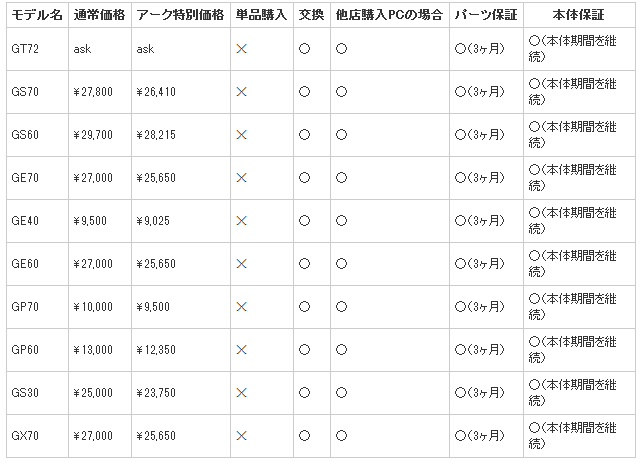Click the X mark in GS60 row

tap(241, 134)
